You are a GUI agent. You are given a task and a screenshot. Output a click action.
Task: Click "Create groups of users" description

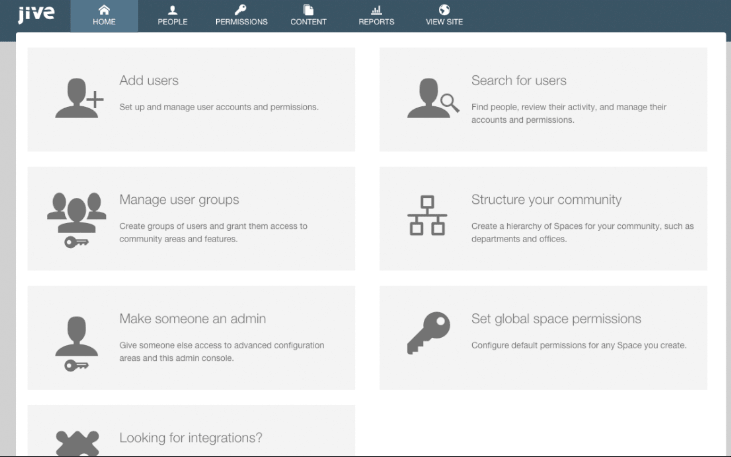213,232
